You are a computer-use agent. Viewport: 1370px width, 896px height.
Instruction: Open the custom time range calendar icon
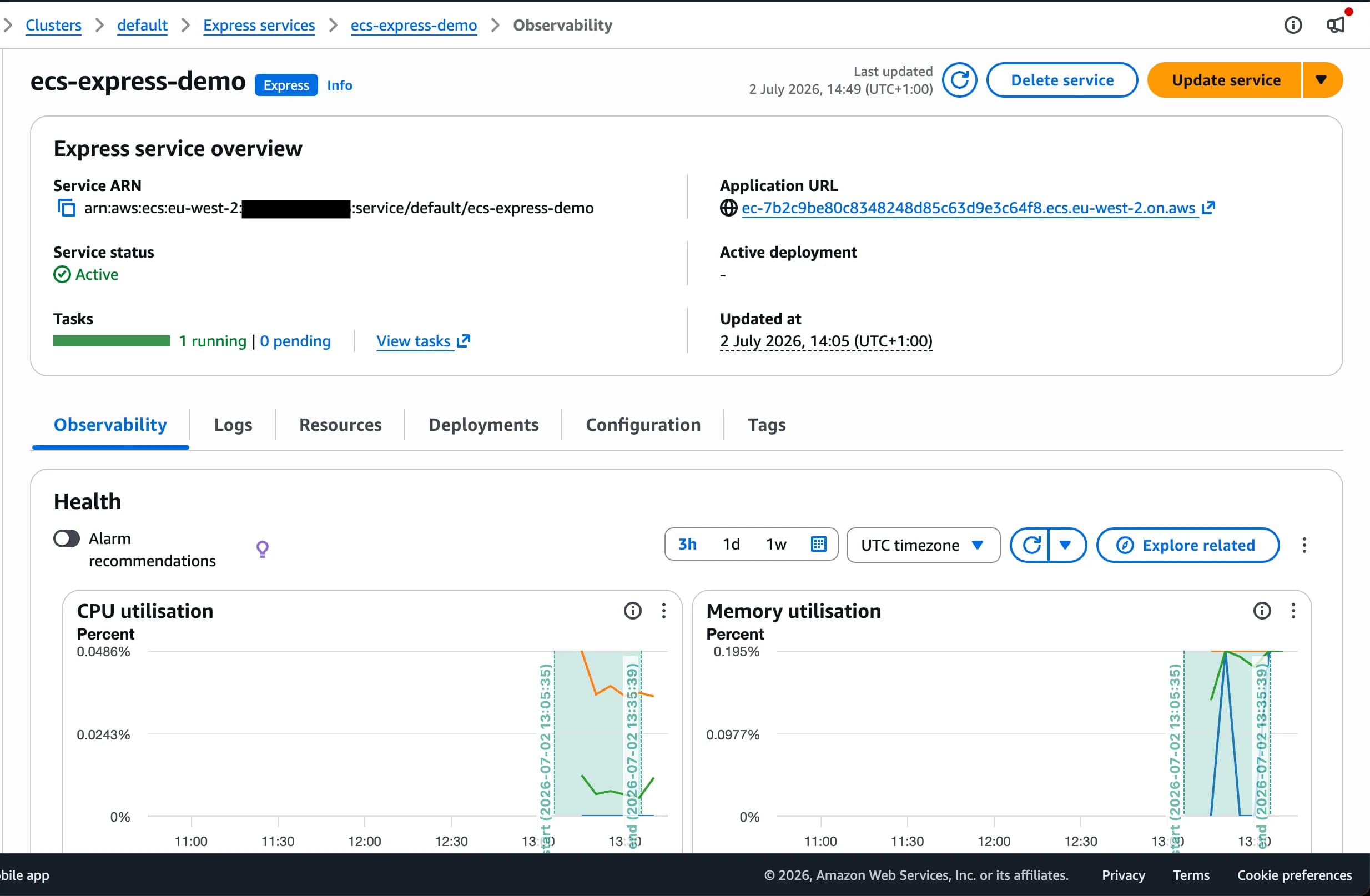click(818, 544)
